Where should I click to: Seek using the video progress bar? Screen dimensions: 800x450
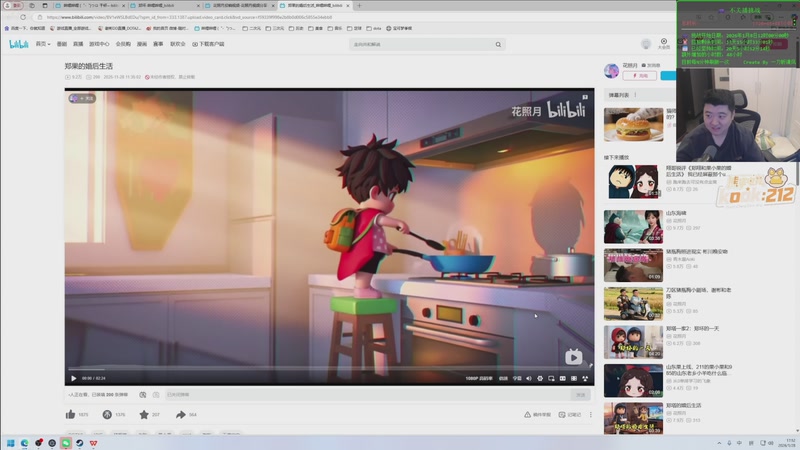pos(329,369)
